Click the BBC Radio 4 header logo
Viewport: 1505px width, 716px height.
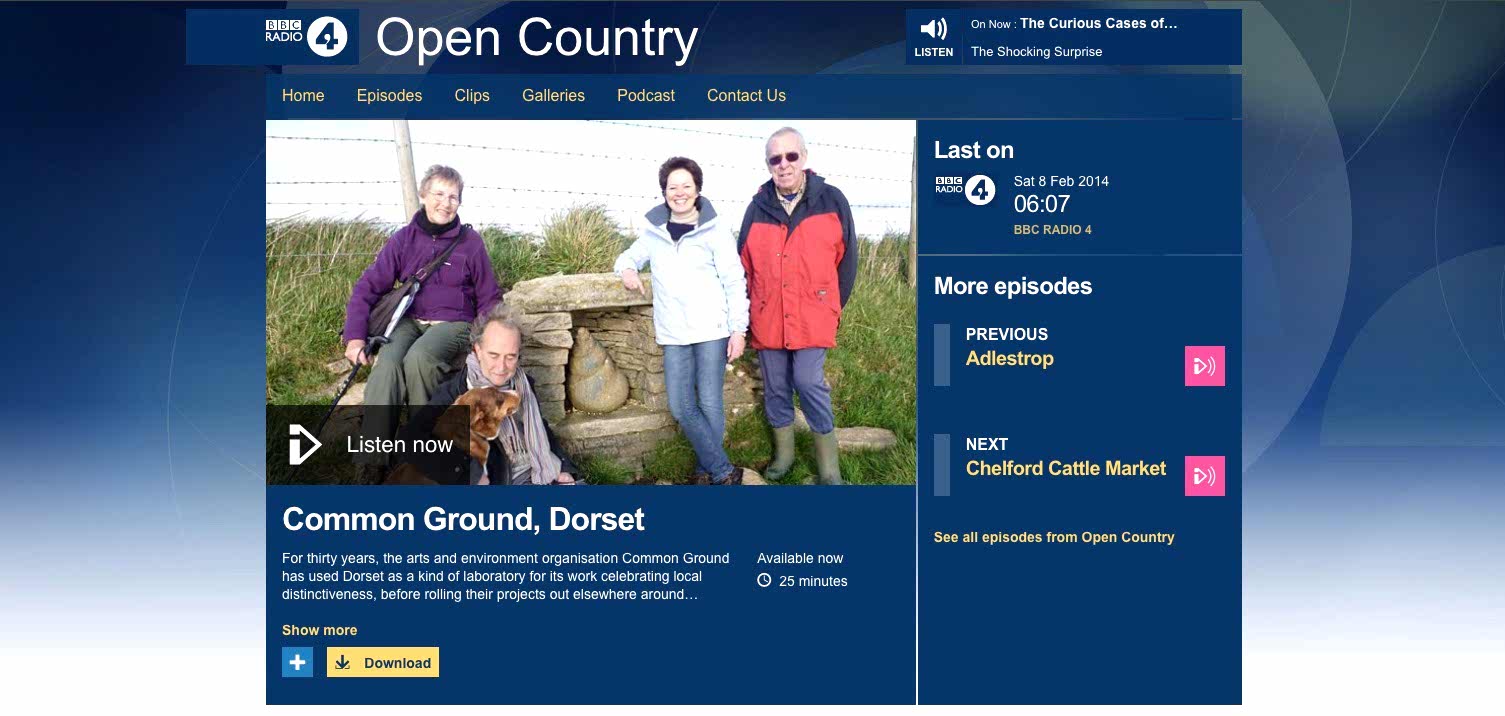pyautogui.click(x=306, y=37)
